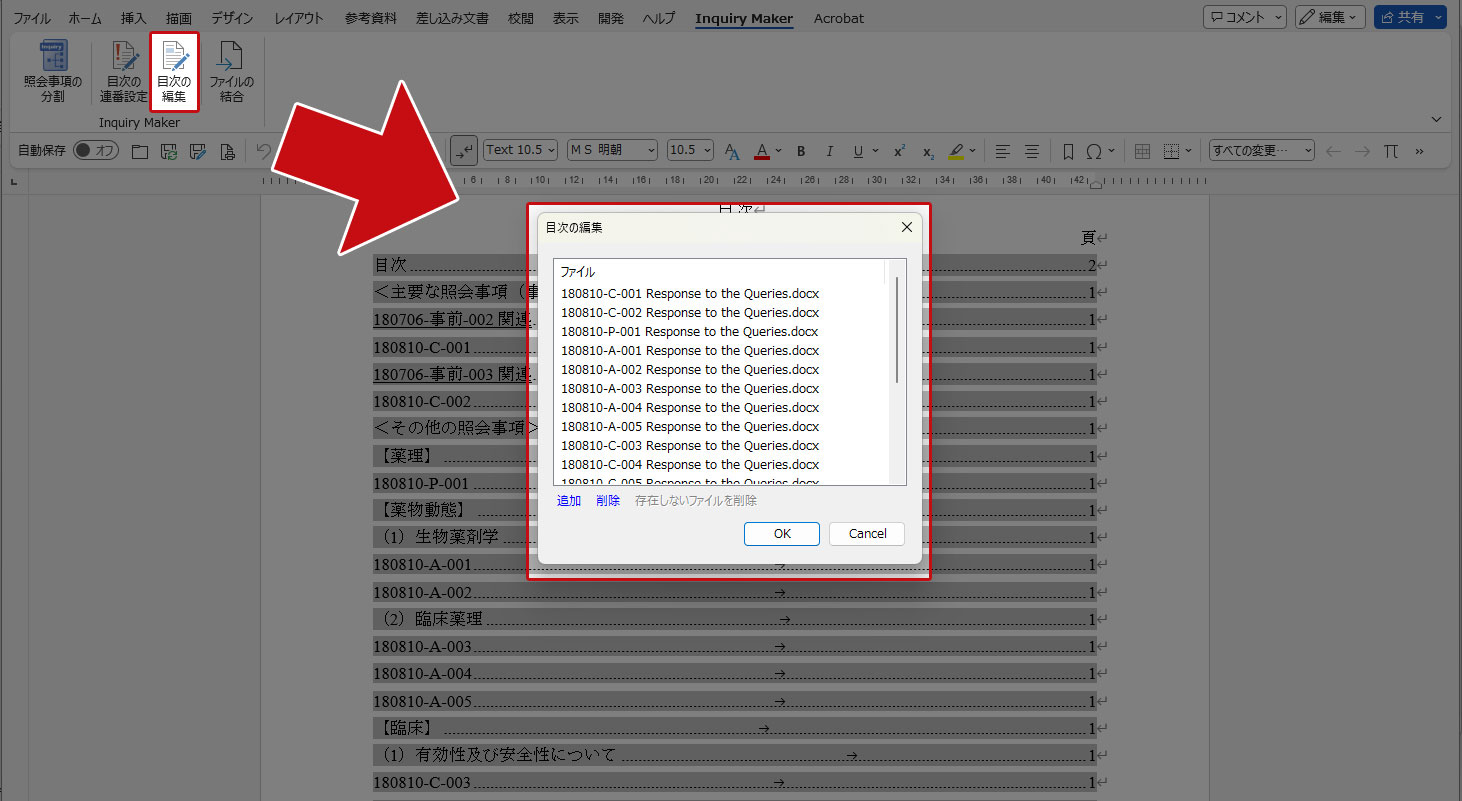Apply superscript formatting

pyautogui.click(x=899, y=151)
